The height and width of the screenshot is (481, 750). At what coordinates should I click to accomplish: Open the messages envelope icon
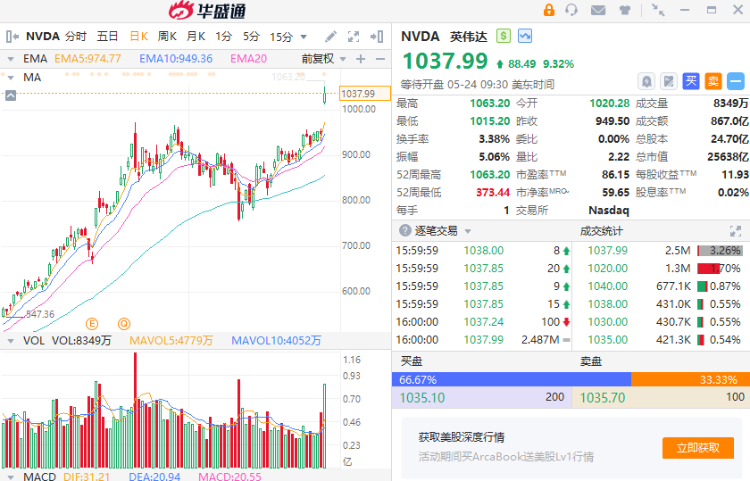[x=598, y=10]
